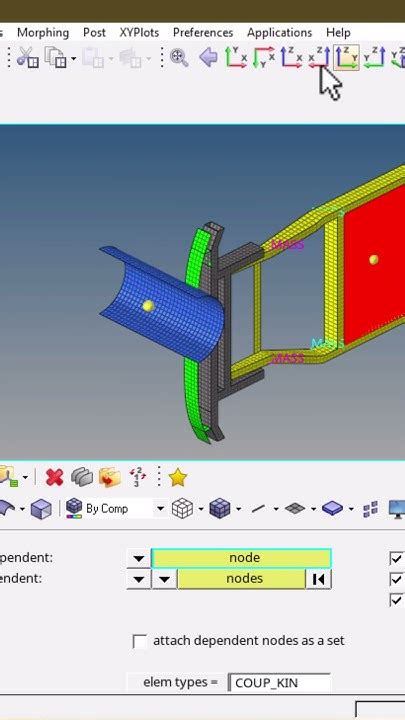Open the Preferences menu
The image size is (405, 720).
pyautogui.click(x=203, y=33)
